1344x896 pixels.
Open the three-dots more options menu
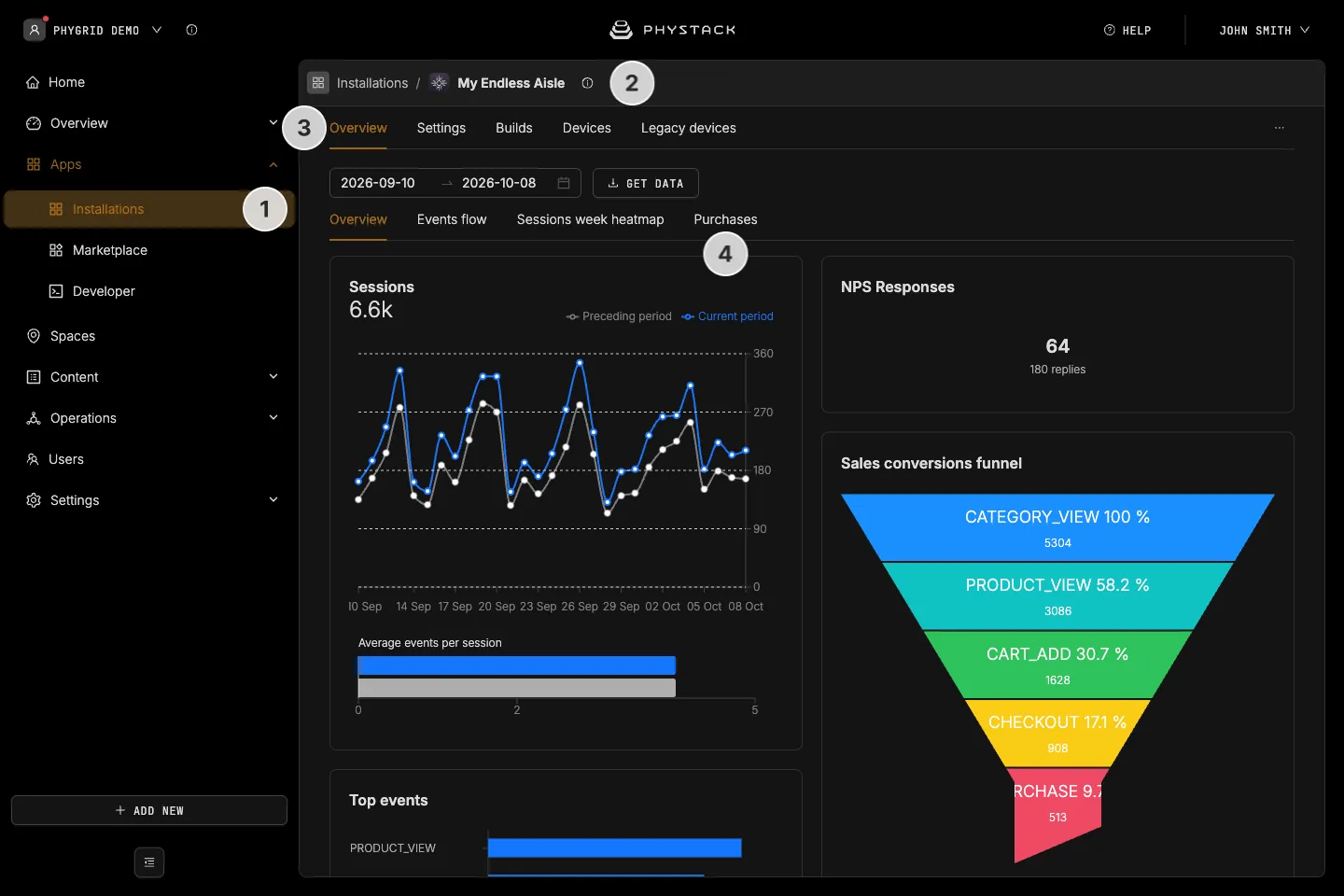pos(1279,128)
